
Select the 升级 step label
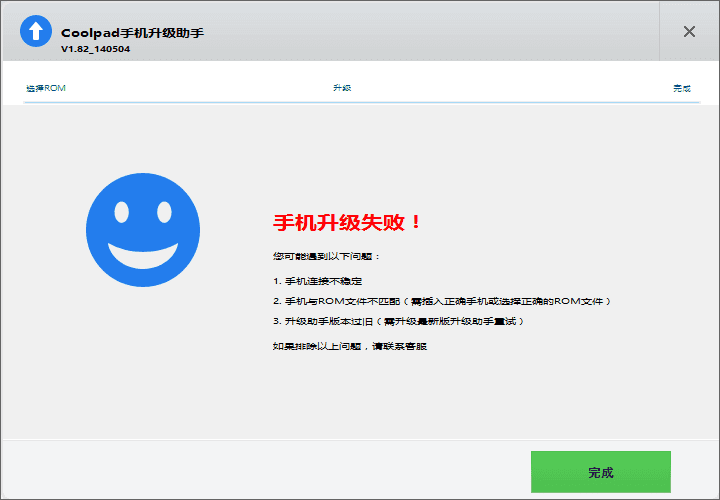[x=342, y=88]
